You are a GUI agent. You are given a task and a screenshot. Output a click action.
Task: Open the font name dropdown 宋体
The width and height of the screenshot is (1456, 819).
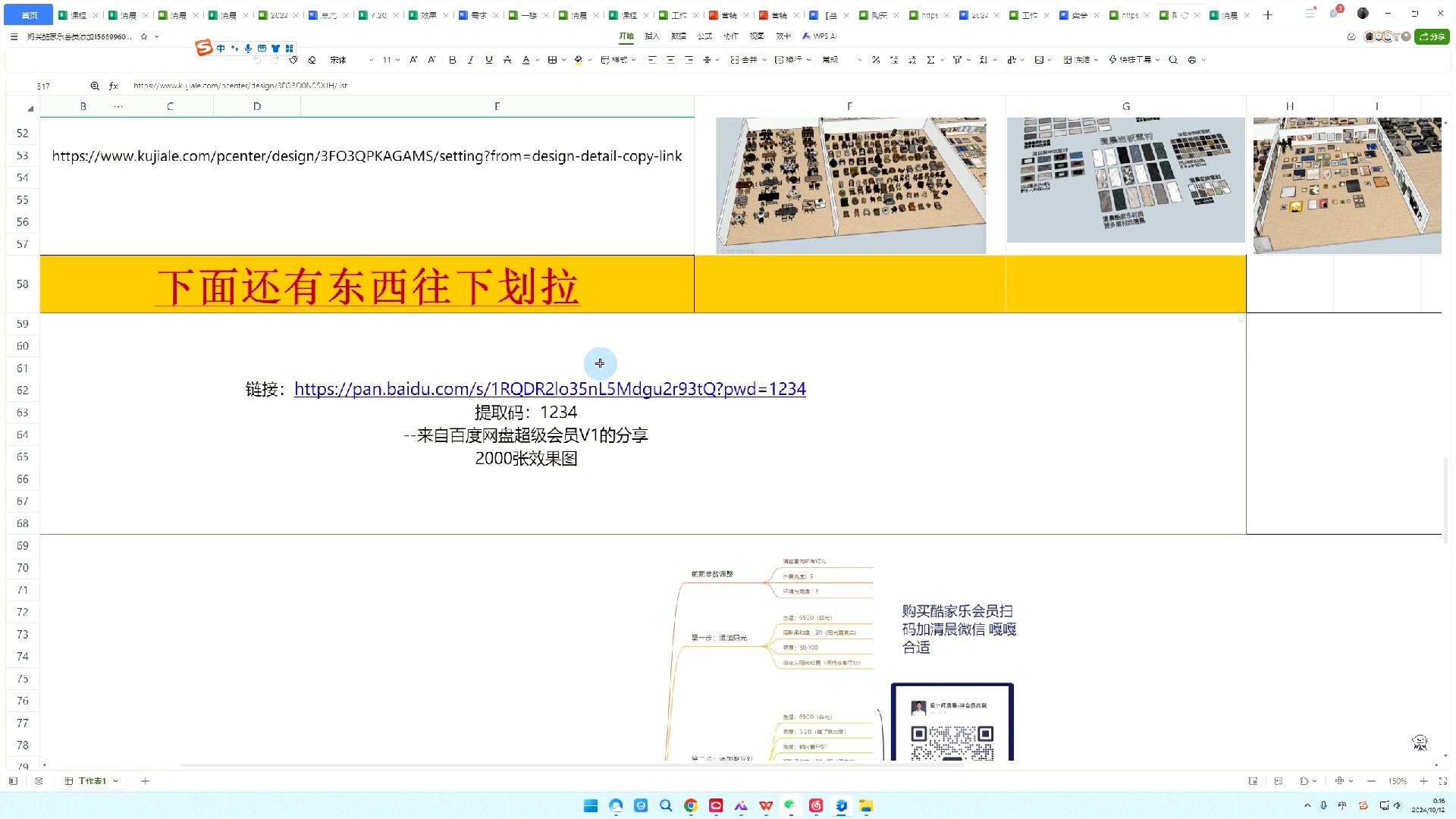[352, 60]
